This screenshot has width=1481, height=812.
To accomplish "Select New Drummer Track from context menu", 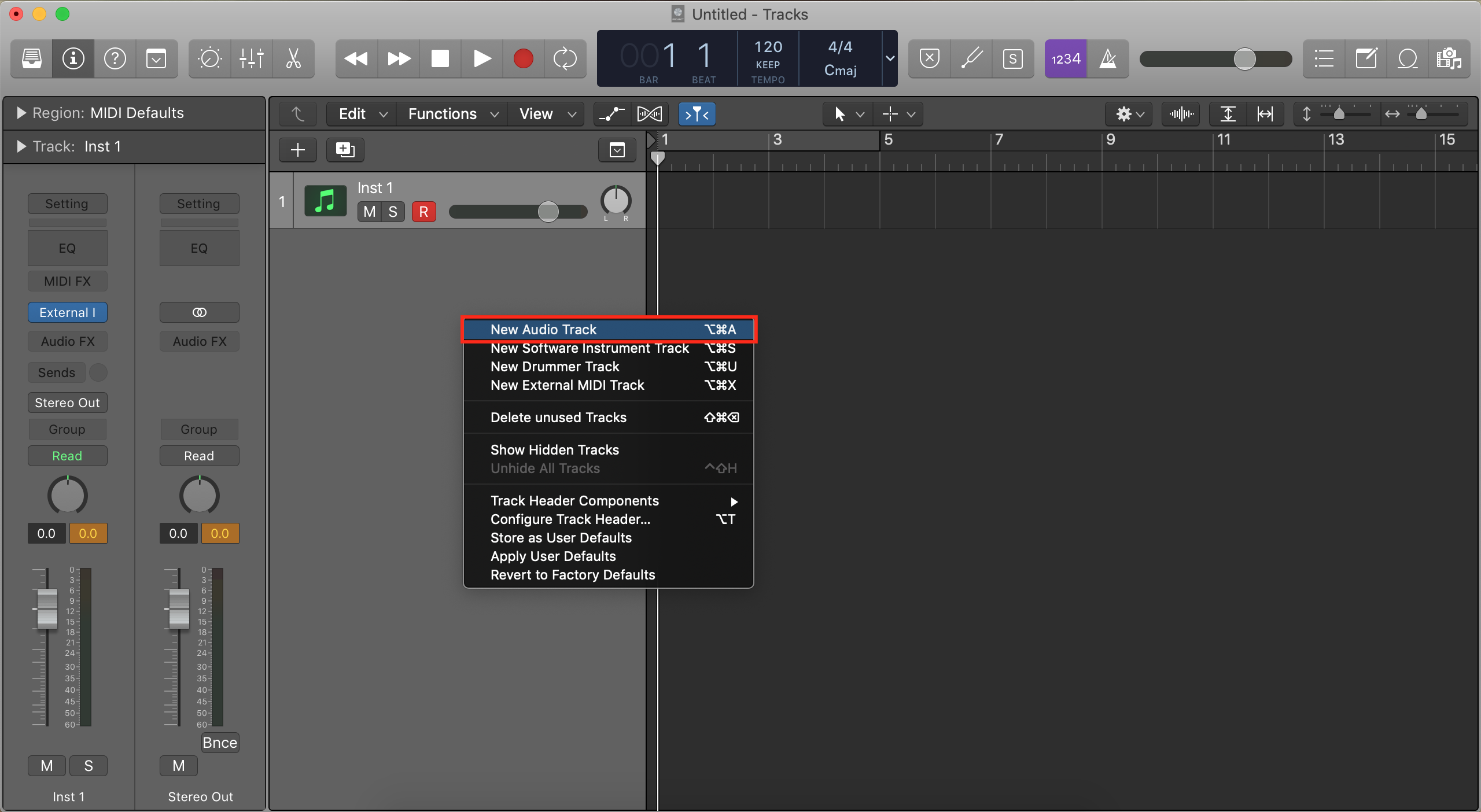I will [x=554, y=367].
